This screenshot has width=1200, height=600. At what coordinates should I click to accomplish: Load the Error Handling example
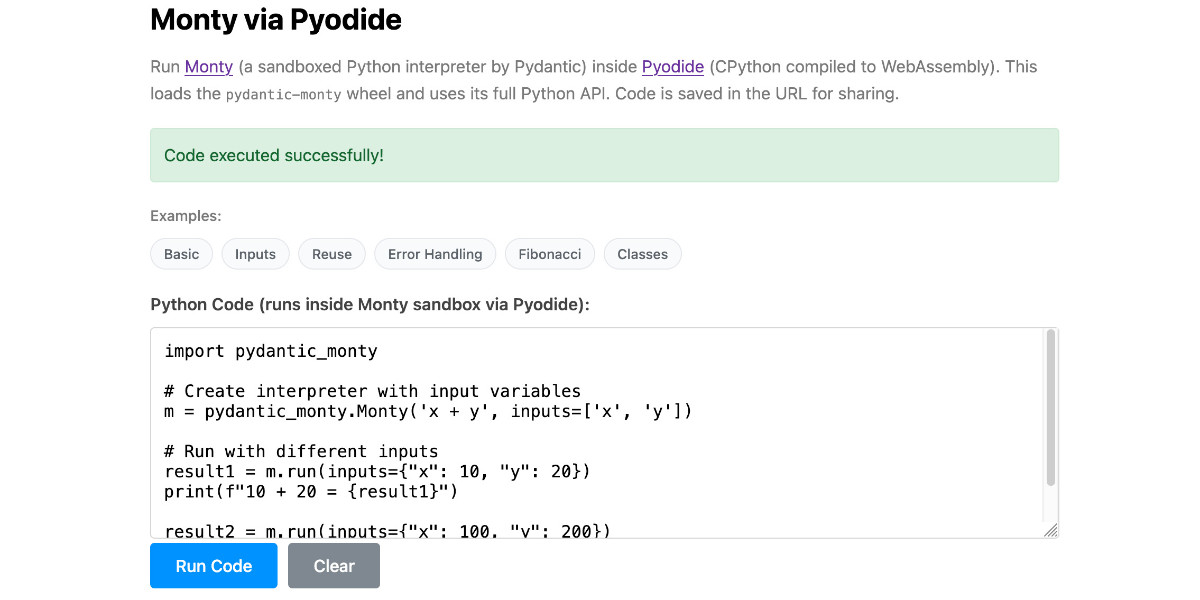click(435, 254)
